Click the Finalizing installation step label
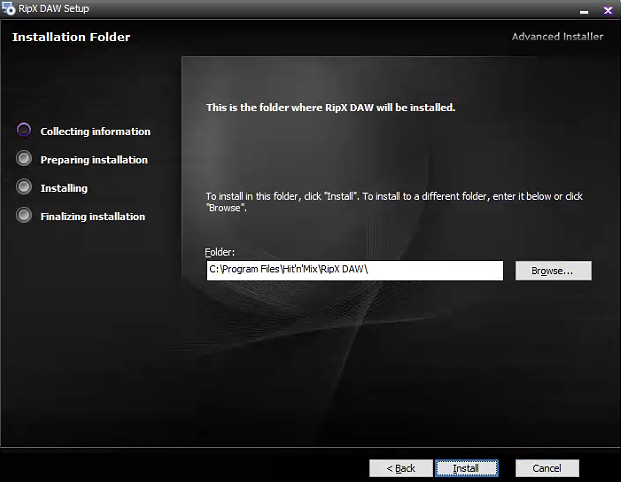The width and height of the screenshot is (621, 482). tap(93, 216)
